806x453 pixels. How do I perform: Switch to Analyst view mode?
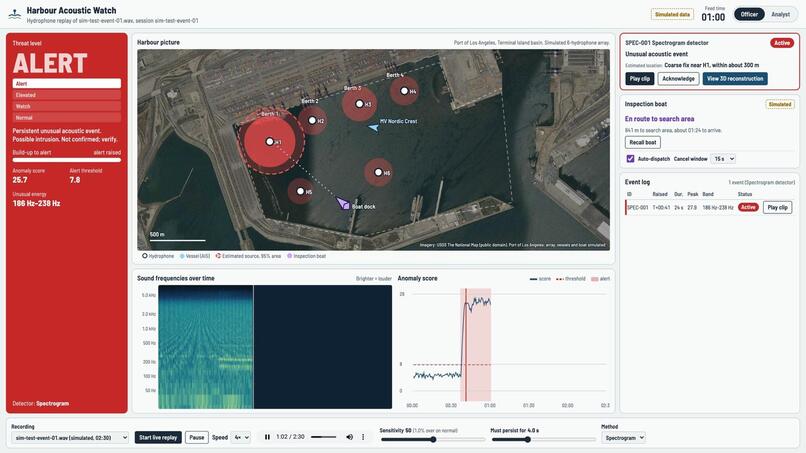[x=780, y=14]
